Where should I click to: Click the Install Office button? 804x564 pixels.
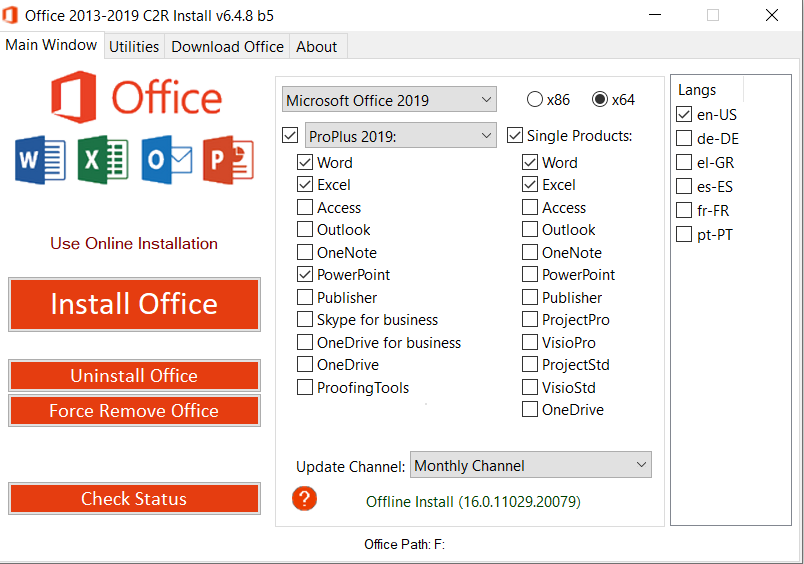[134, 304]
